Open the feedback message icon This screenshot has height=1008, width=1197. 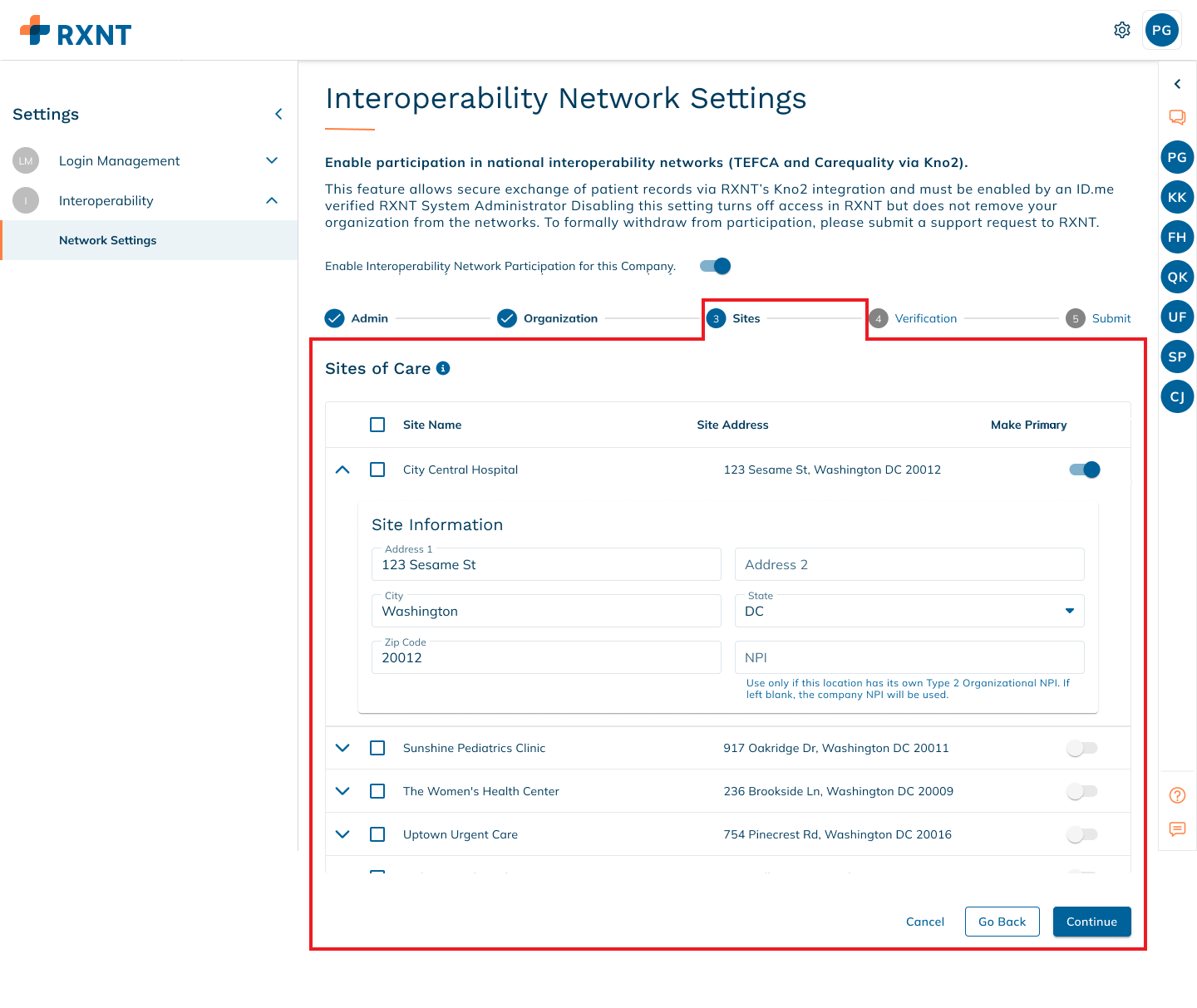click(1177, 829)
